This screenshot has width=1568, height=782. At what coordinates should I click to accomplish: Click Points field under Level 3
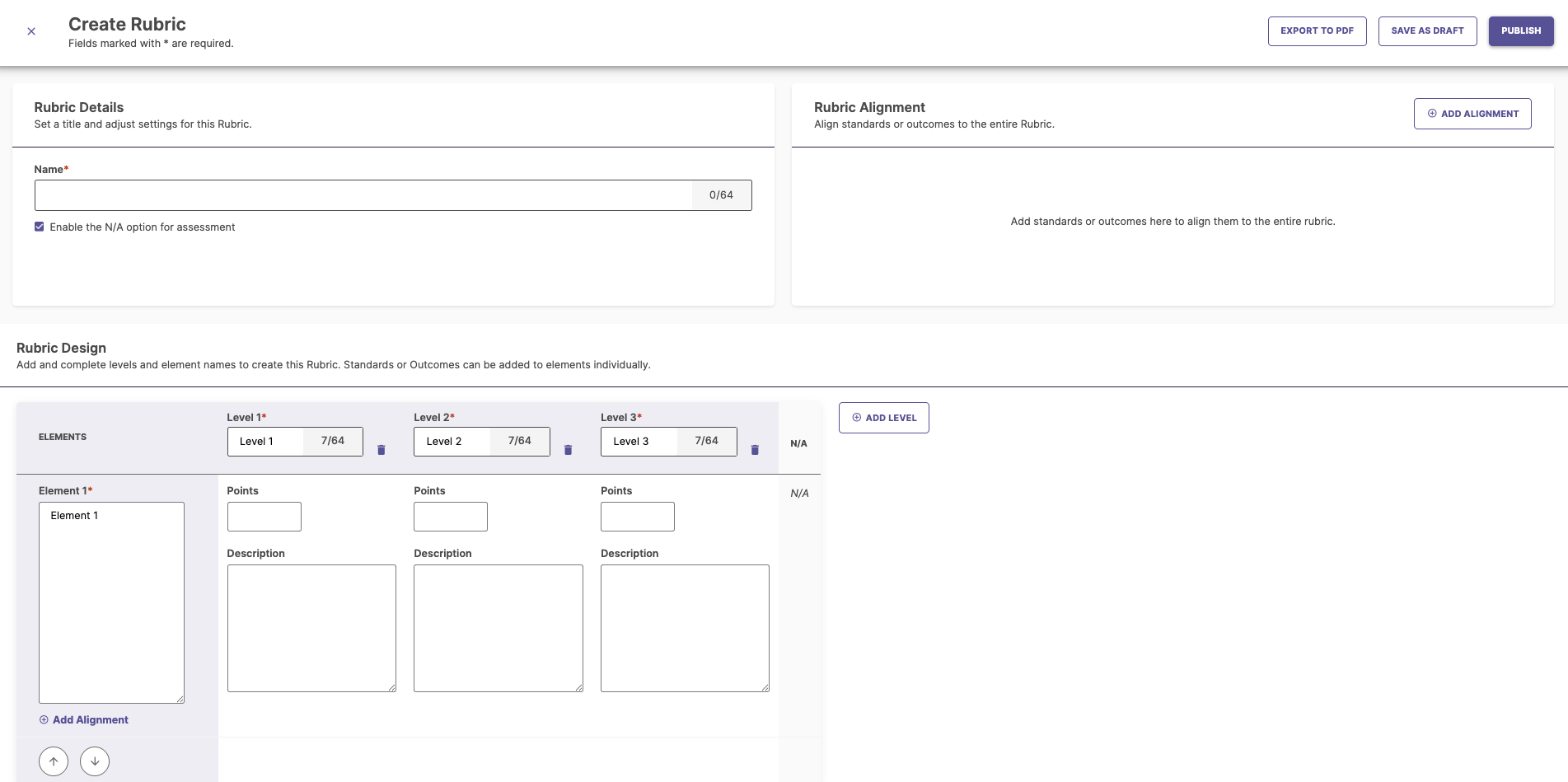[638, 517]
